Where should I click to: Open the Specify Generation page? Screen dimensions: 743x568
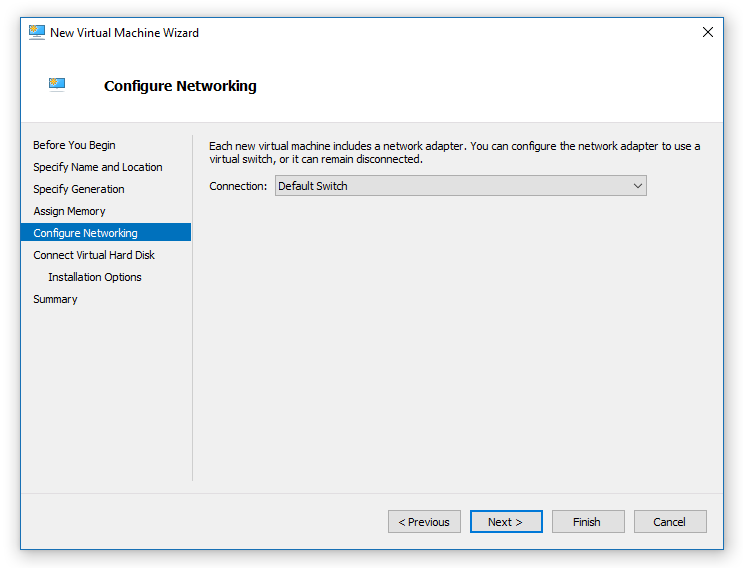(79, 189)
